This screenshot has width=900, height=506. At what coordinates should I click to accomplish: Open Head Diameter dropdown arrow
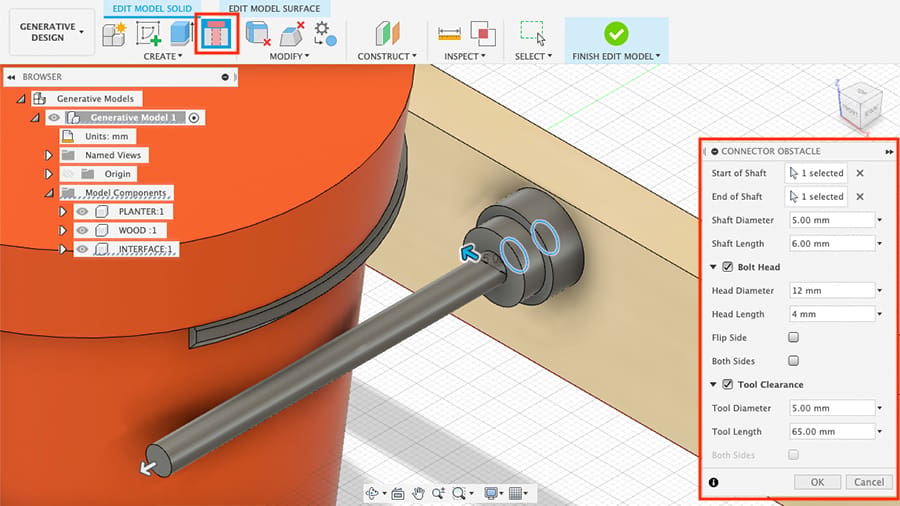(x=879, y=290)
